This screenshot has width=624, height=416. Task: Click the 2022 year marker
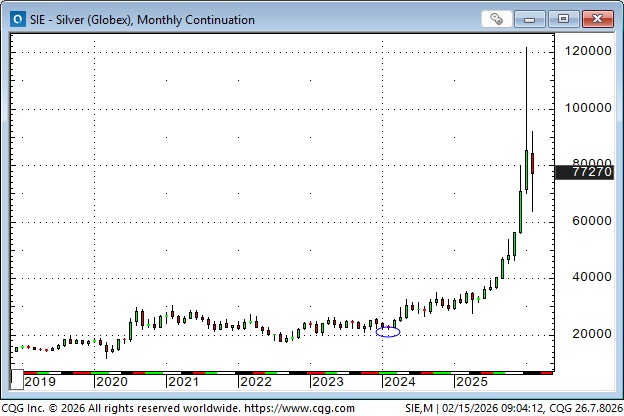[255, 381]
